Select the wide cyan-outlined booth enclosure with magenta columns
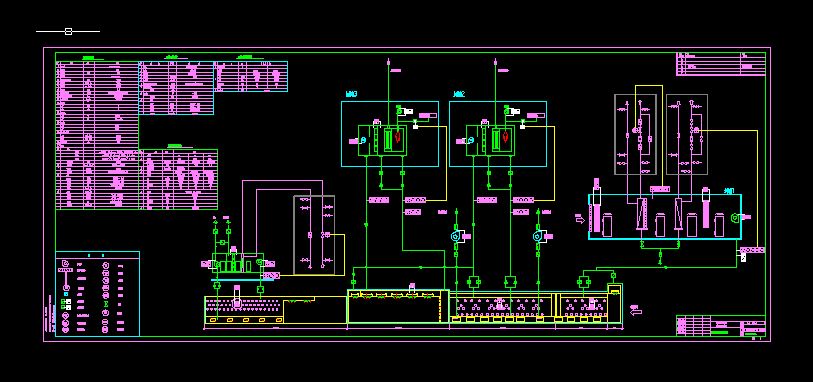This screenshot has height=382, width=813. 665,217
